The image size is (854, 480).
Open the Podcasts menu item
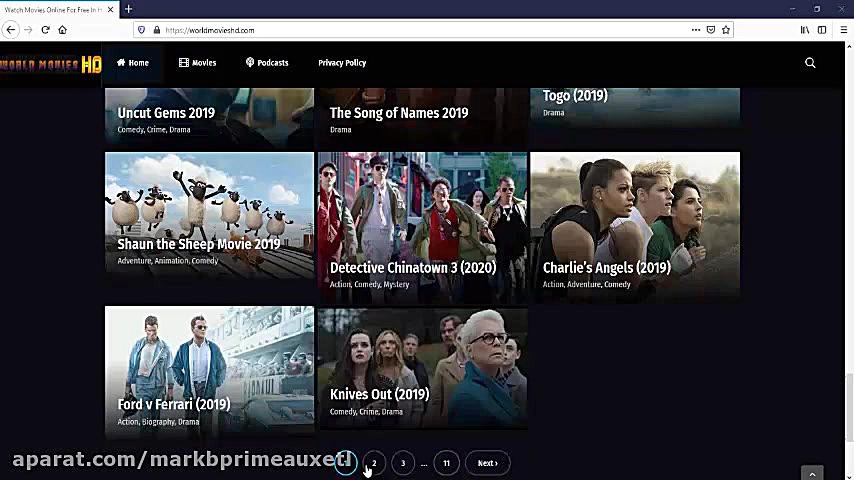pyautogui.click(x=267, y=63)
